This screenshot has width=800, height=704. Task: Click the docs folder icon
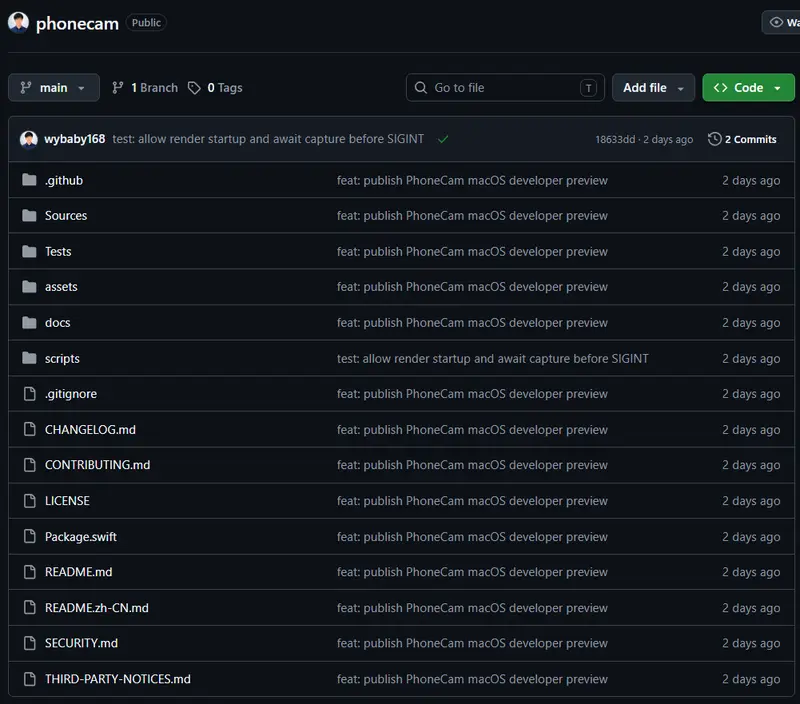(30, 322)
